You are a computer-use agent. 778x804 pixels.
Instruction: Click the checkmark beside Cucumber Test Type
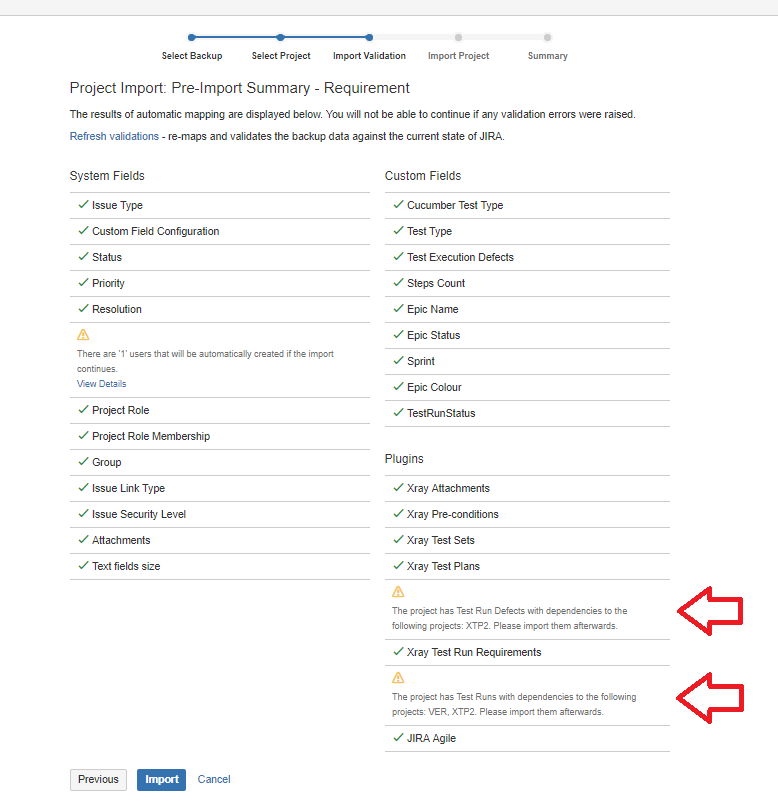click(398, 205)
